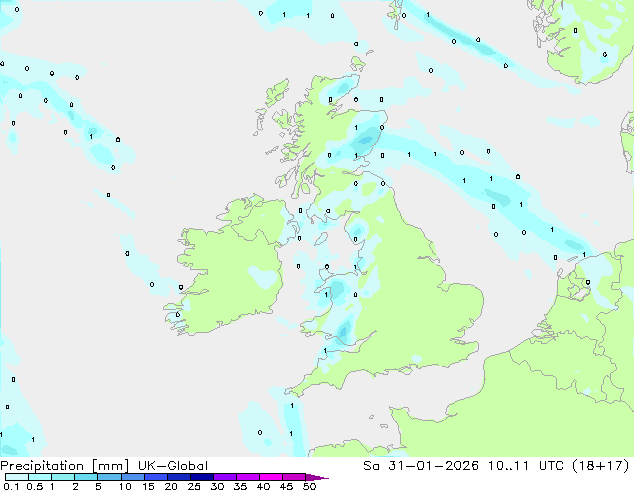Viewport: 634px width, 490px height.
Task: Pick the 40–45 mm magenta legend swatch
Action: pyautogui.click(x=271, y=477)
